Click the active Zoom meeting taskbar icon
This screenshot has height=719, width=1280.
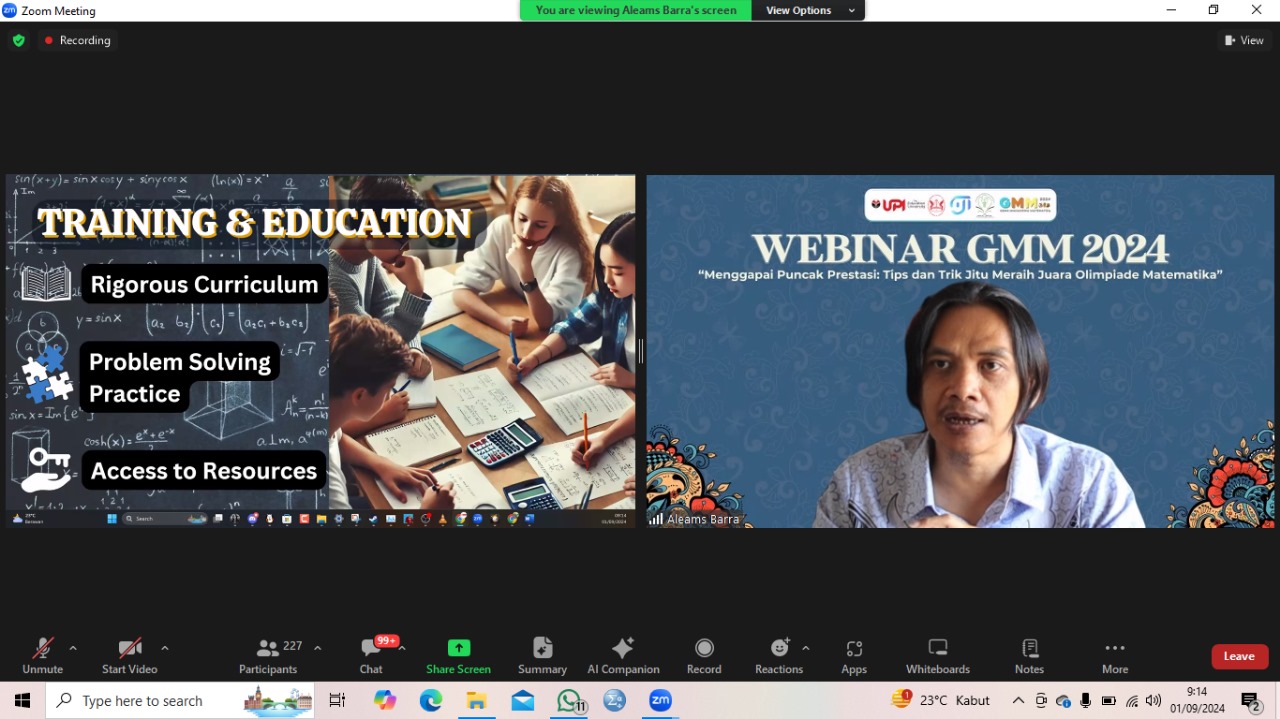pos(660,701)
